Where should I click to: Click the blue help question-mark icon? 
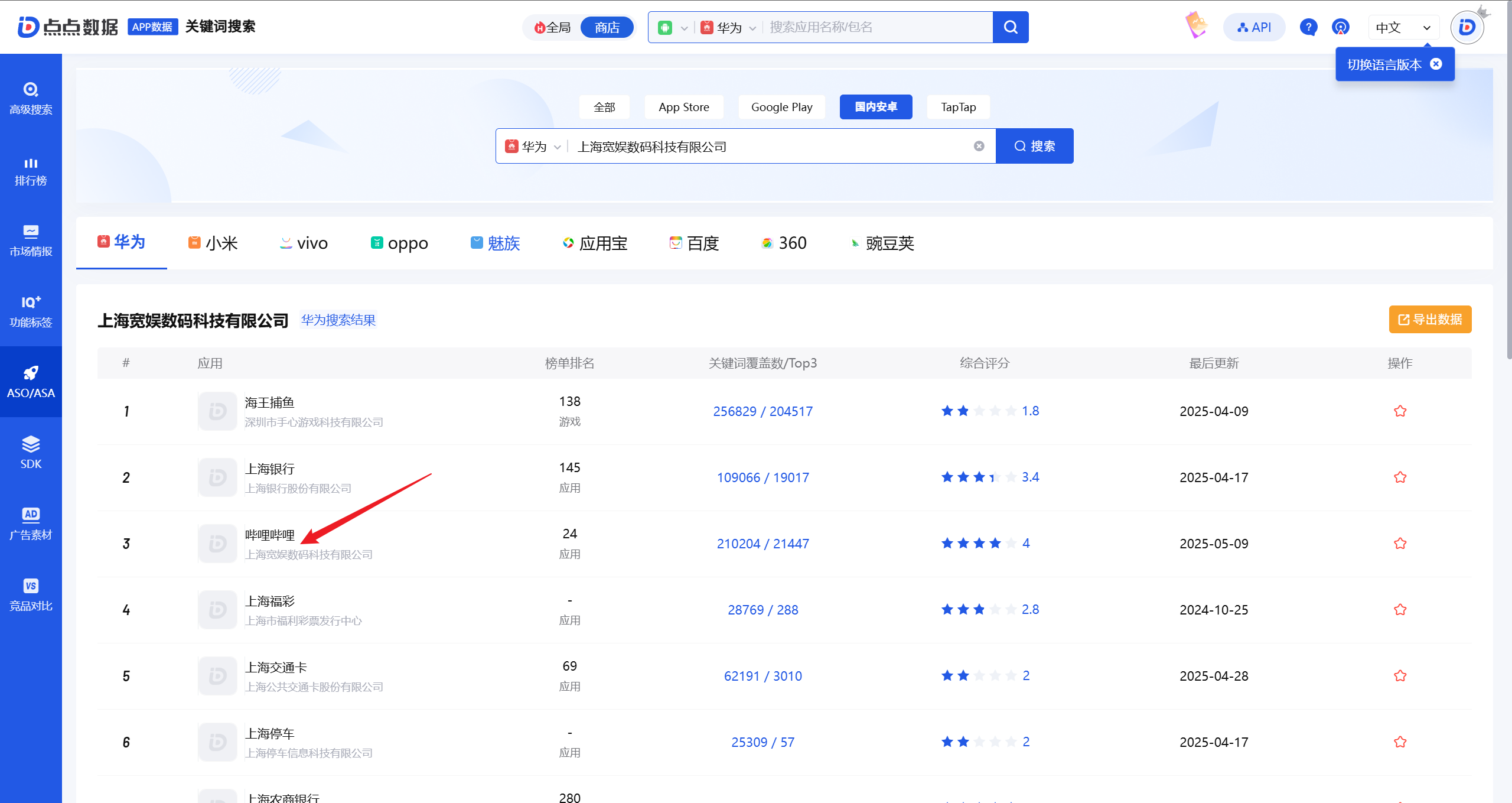1308,27
